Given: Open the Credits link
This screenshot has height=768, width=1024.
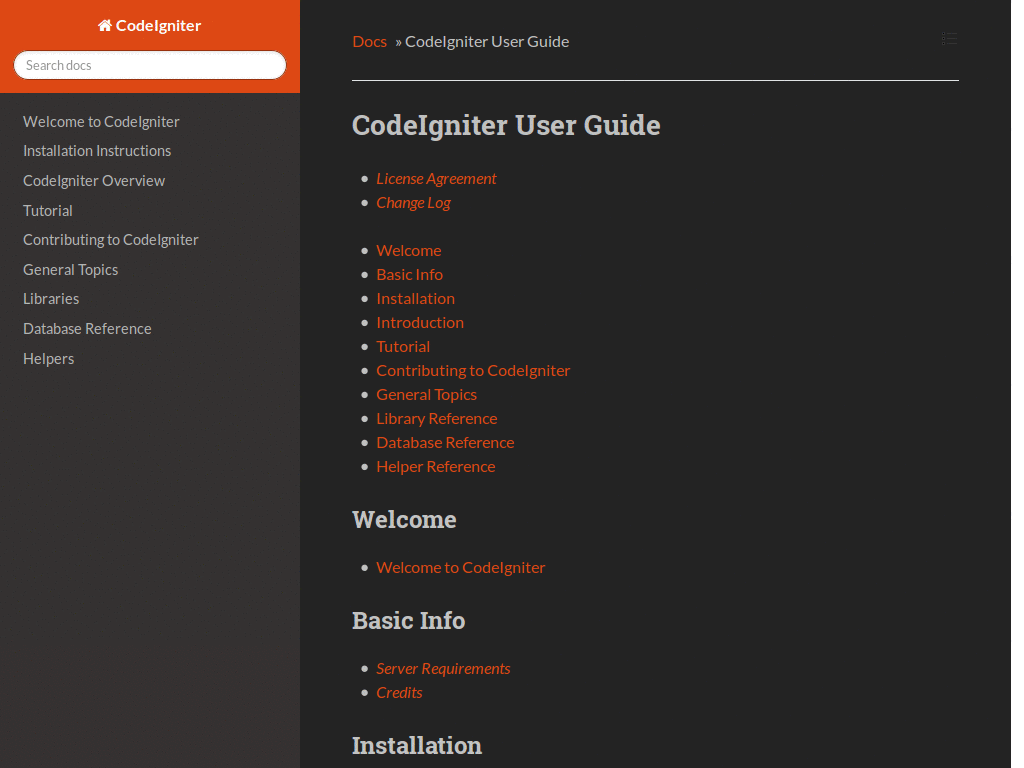Looking at the screenshot, I should point(399,693).
